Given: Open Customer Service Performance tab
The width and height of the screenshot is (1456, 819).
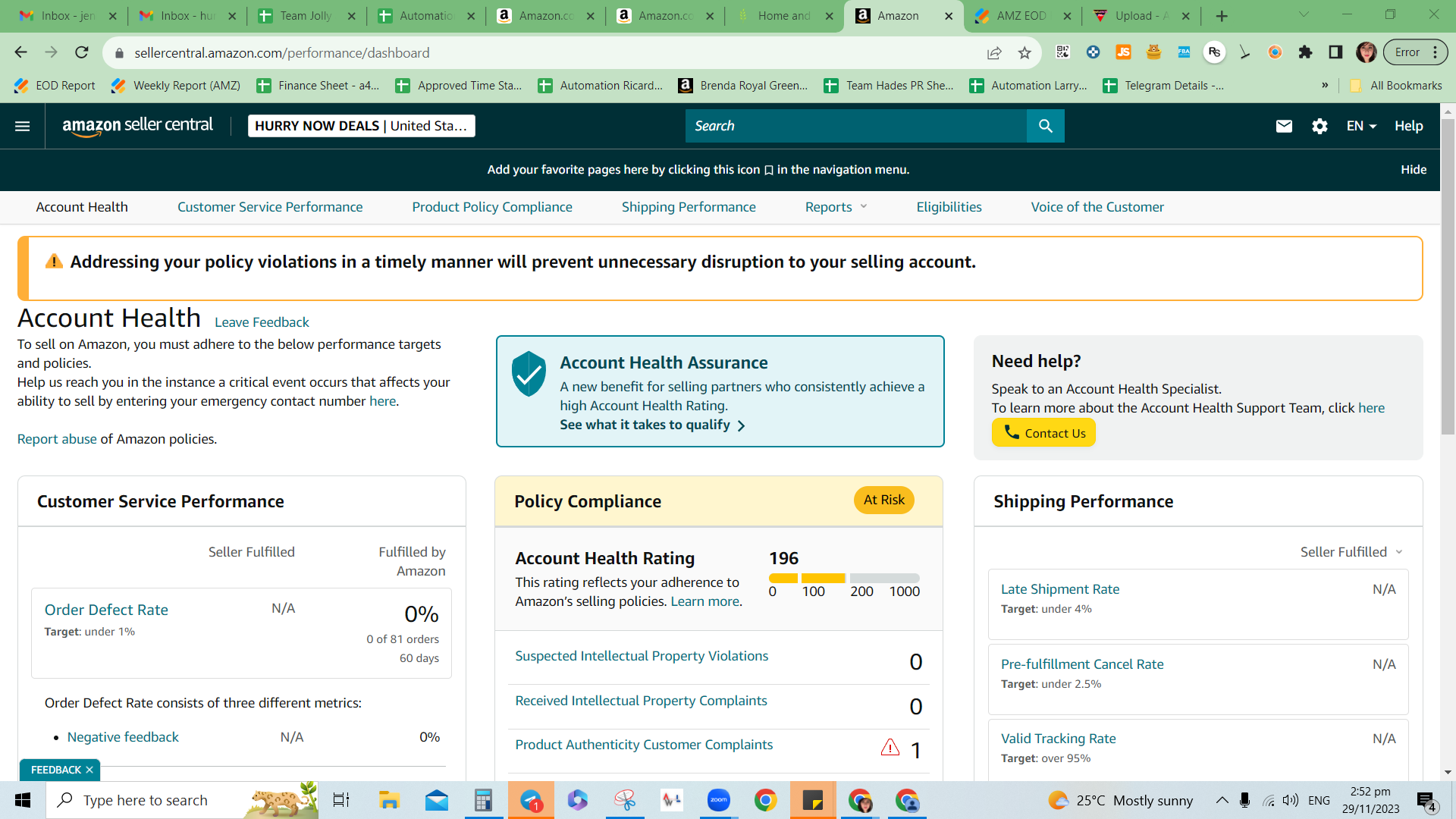Looking at the screenshot, I should 270,207.
